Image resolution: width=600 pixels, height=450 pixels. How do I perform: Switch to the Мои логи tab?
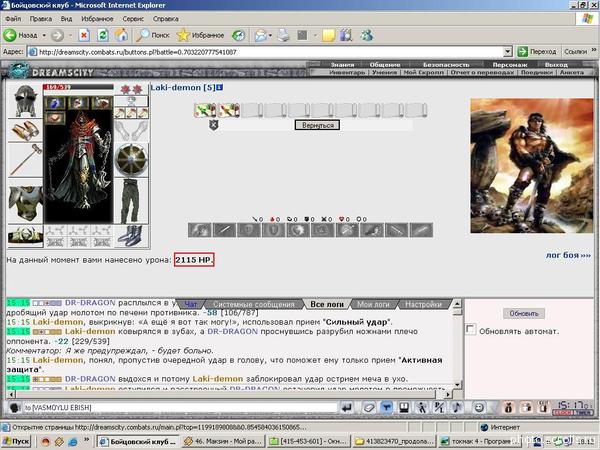[x=373, y=304]
